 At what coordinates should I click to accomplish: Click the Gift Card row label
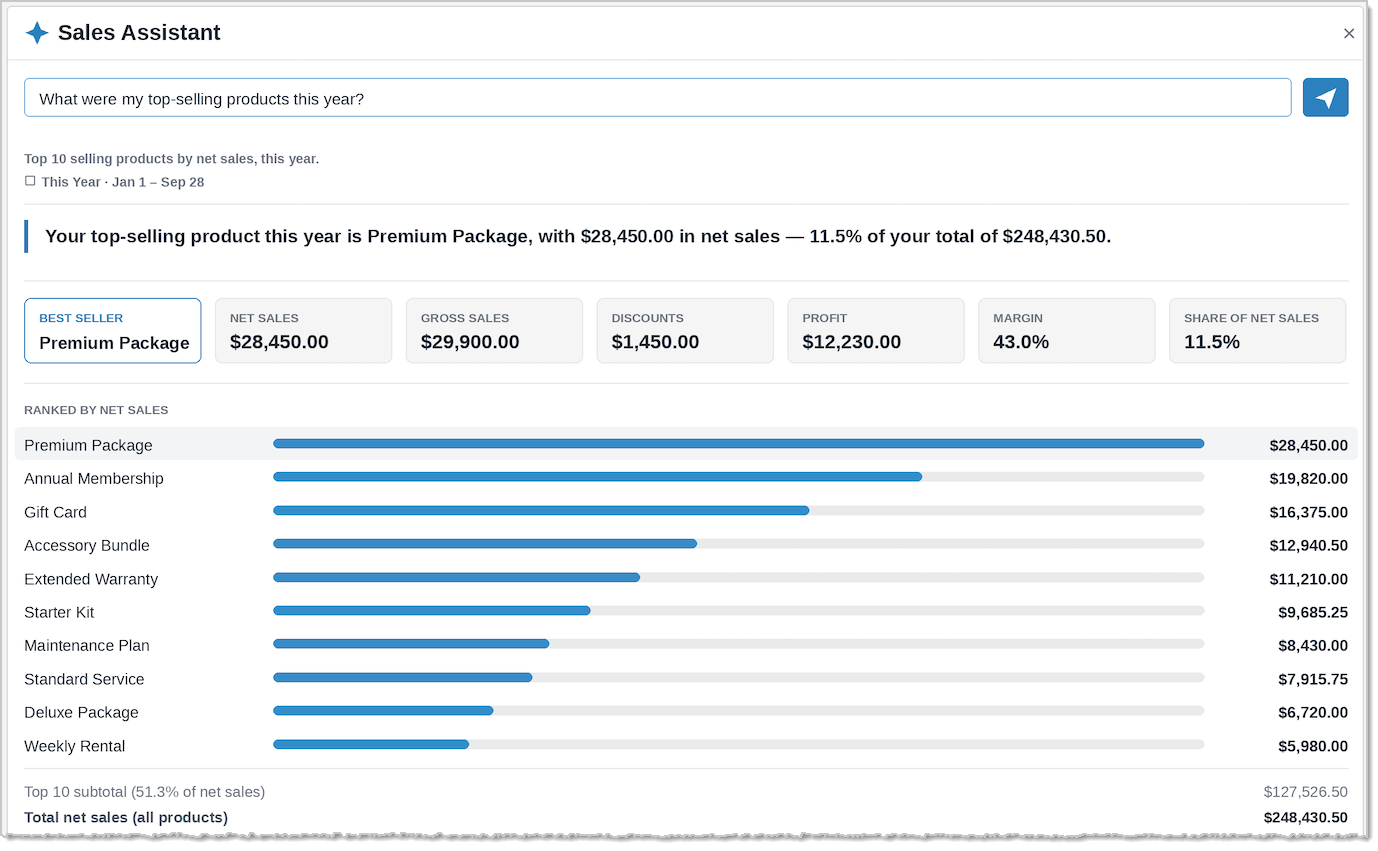[x=55, y=512]
